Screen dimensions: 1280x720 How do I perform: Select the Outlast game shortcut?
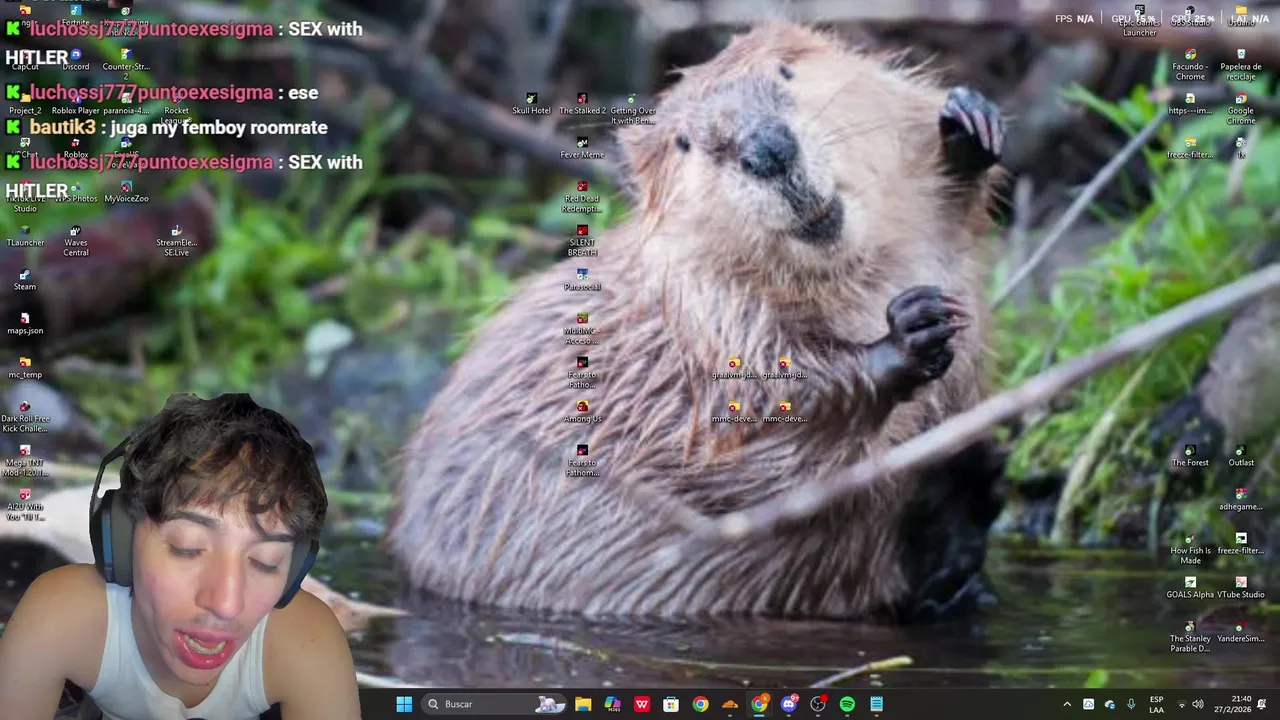1241,456
